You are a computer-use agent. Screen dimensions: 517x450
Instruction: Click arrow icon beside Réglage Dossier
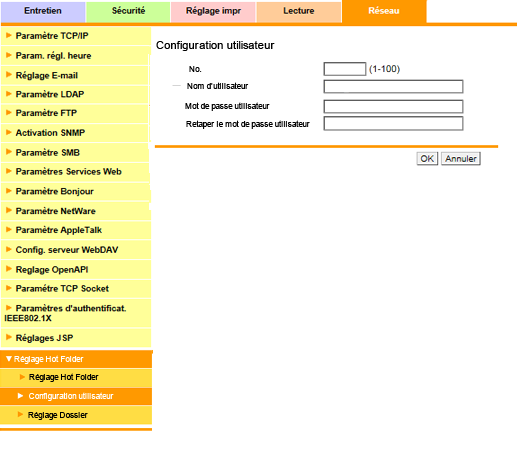[21, 414]
